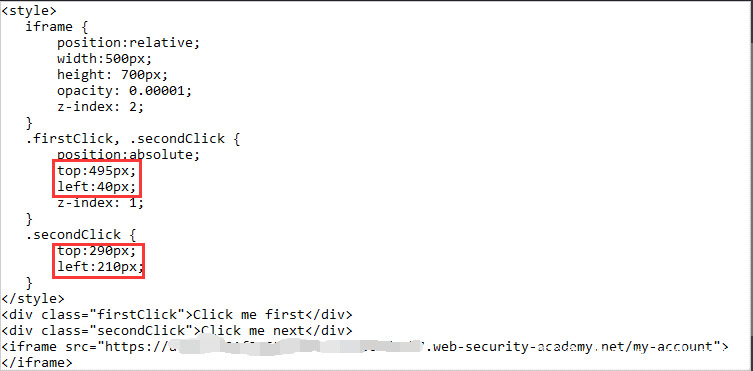Place cursor on position:relative line
The image size is (753, 371).
[x=128, y=43]
